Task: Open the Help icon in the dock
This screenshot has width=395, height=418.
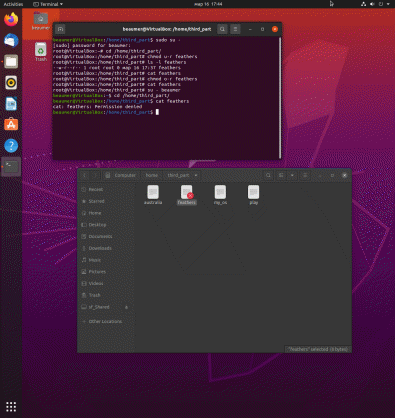Action: pos(11,146)
